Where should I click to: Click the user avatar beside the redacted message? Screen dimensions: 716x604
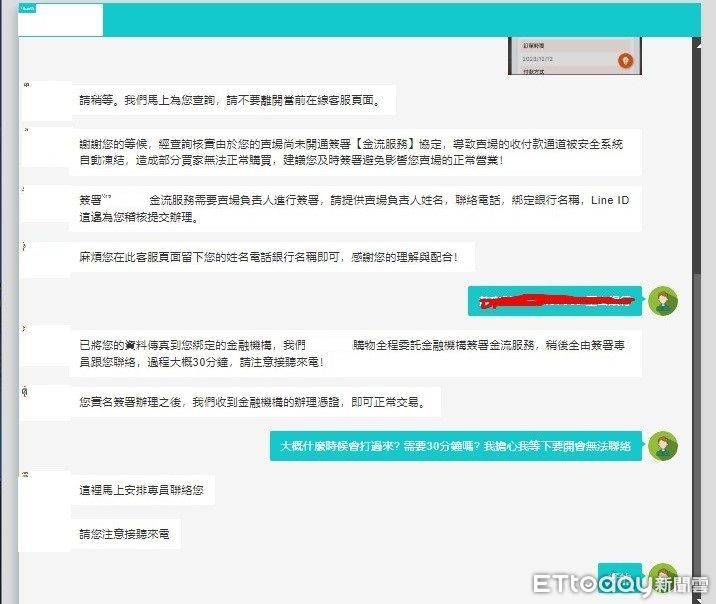[662, 300]
